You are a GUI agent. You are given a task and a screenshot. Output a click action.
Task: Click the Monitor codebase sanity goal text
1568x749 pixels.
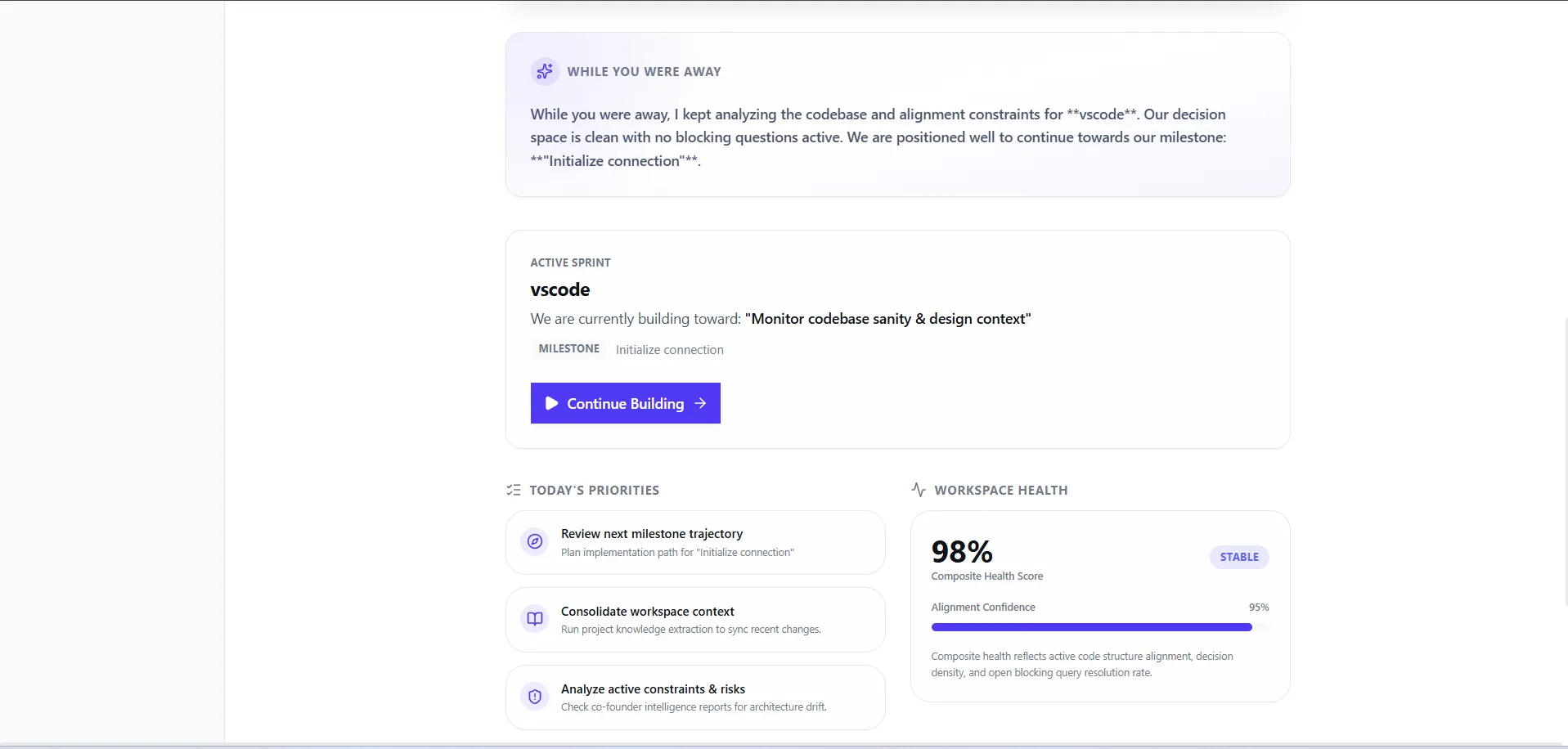pyautogui.click(x=888, y=319)
